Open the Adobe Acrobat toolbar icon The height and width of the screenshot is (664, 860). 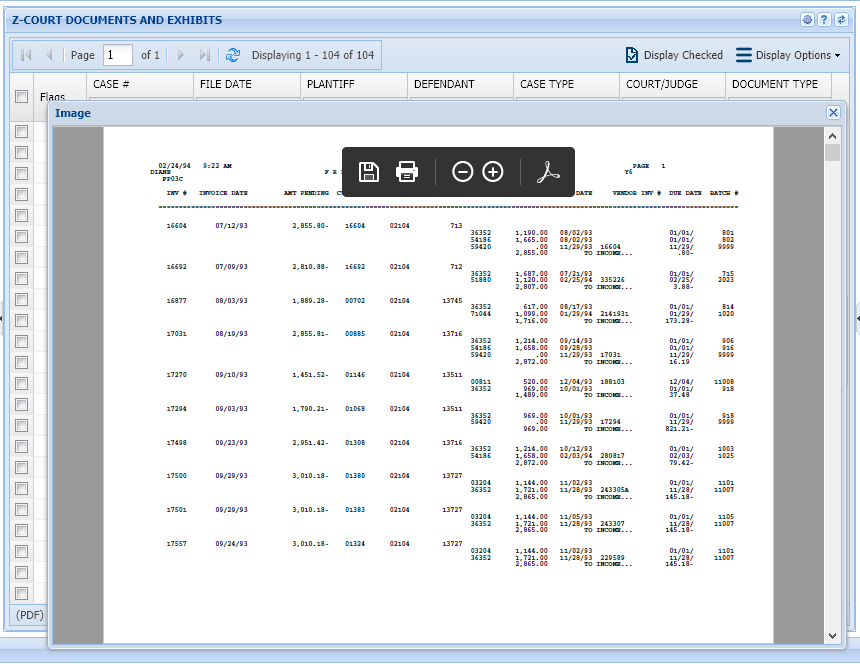(x=547, y=172)
